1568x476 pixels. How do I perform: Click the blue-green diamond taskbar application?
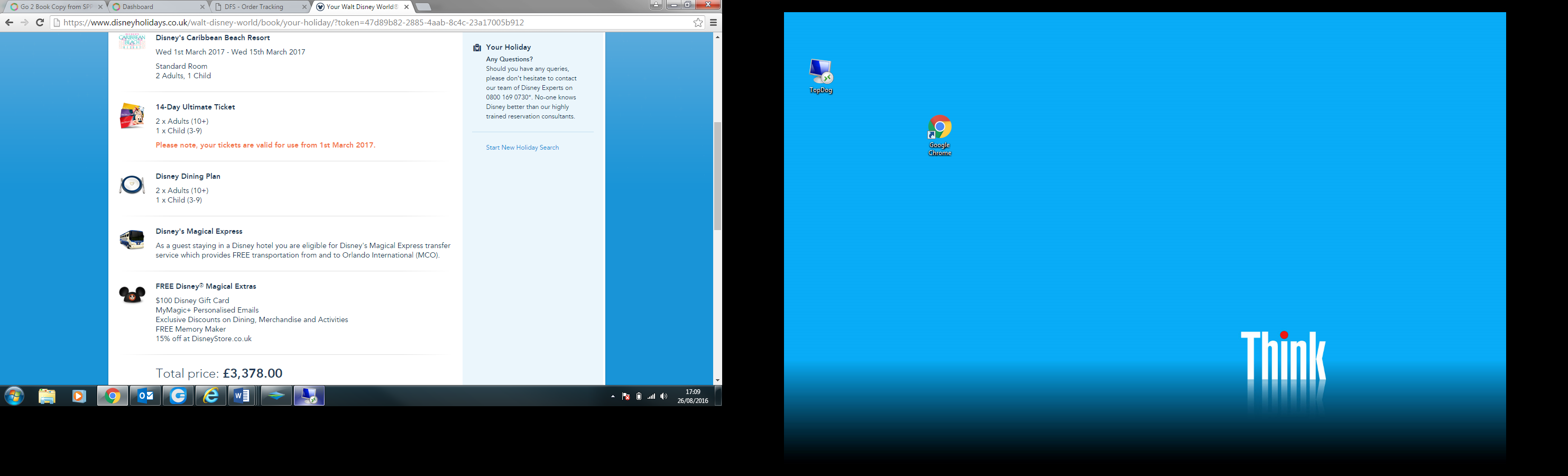276,396
